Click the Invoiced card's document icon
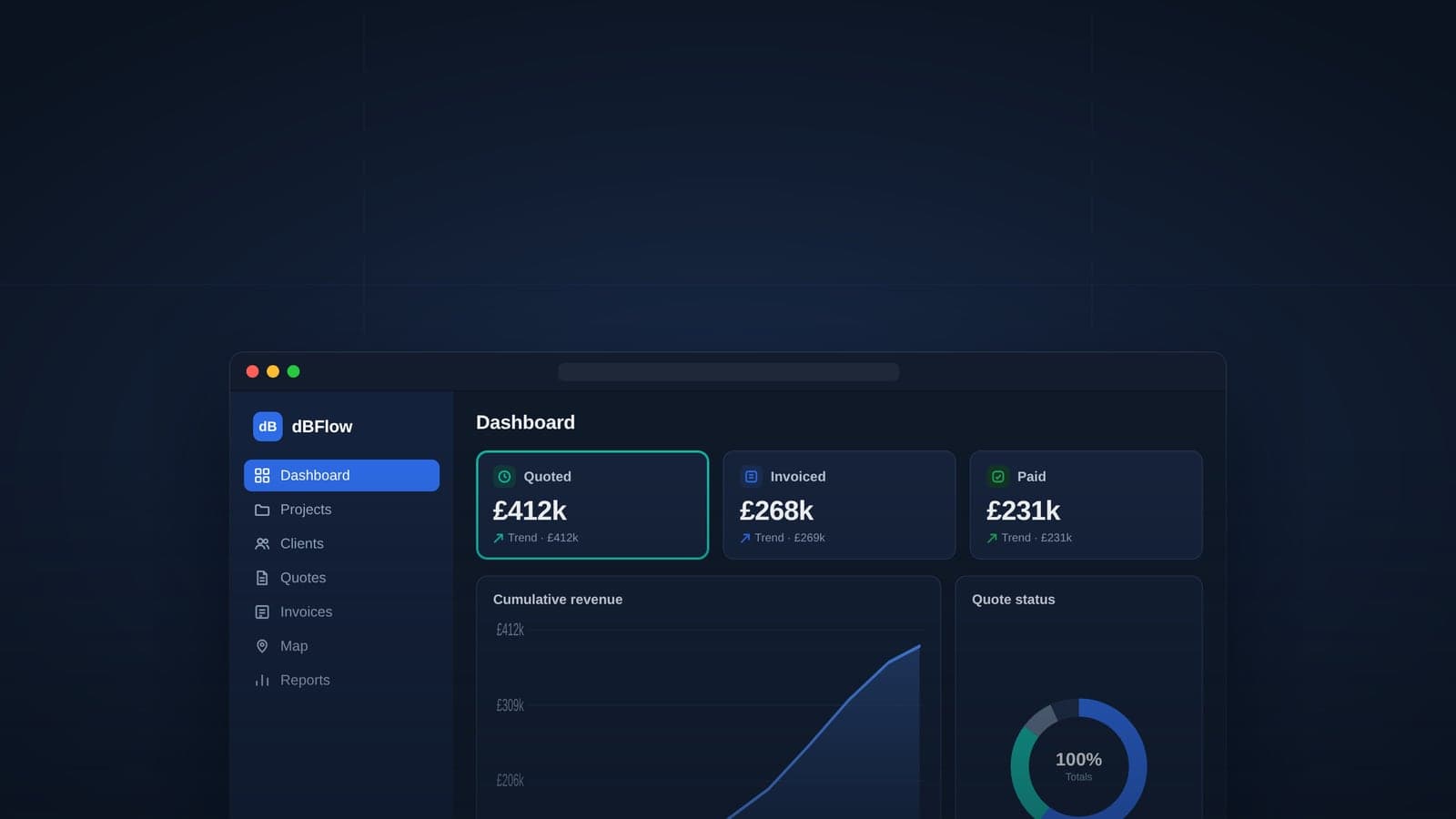Image resolution: width=1456 pixels, height=819 pixels. click(751, 476)
